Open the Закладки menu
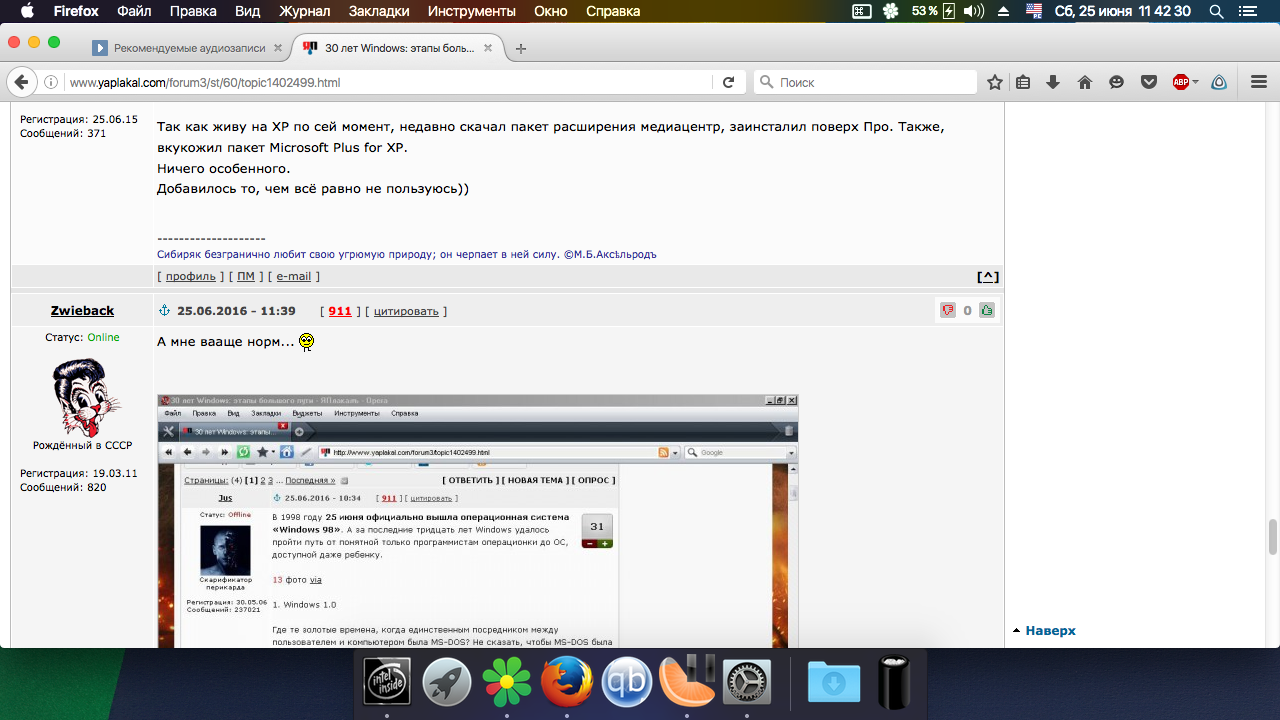This screenshot has width=1280, height=720. coord(379,11)
